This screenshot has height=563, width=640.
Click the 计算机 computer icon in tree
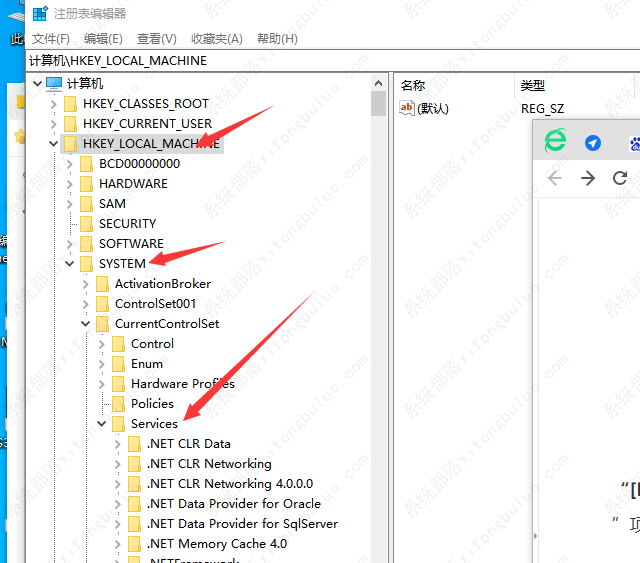(54, 84)
